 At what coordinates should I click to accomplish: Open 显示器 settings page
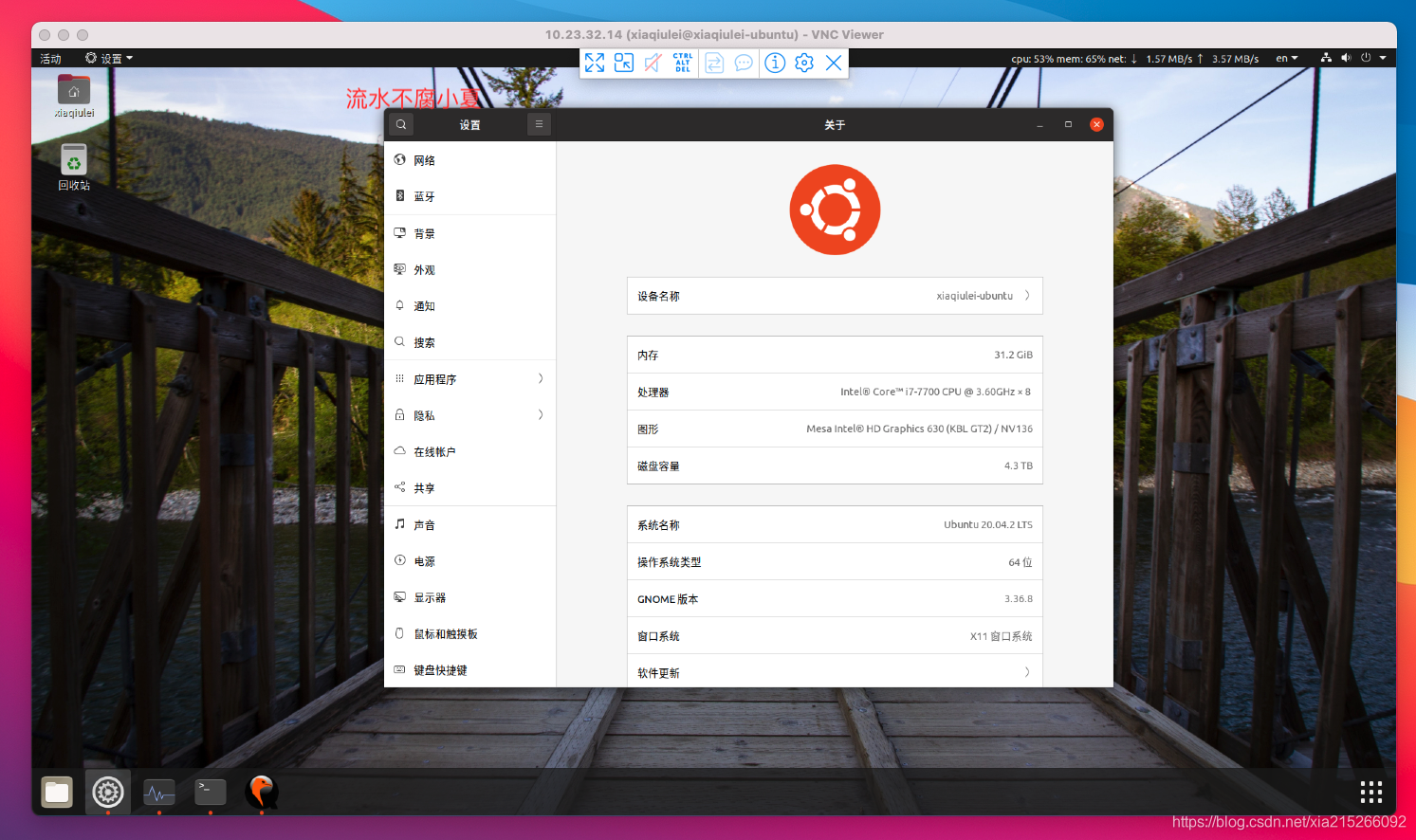(x=469, y=597)
